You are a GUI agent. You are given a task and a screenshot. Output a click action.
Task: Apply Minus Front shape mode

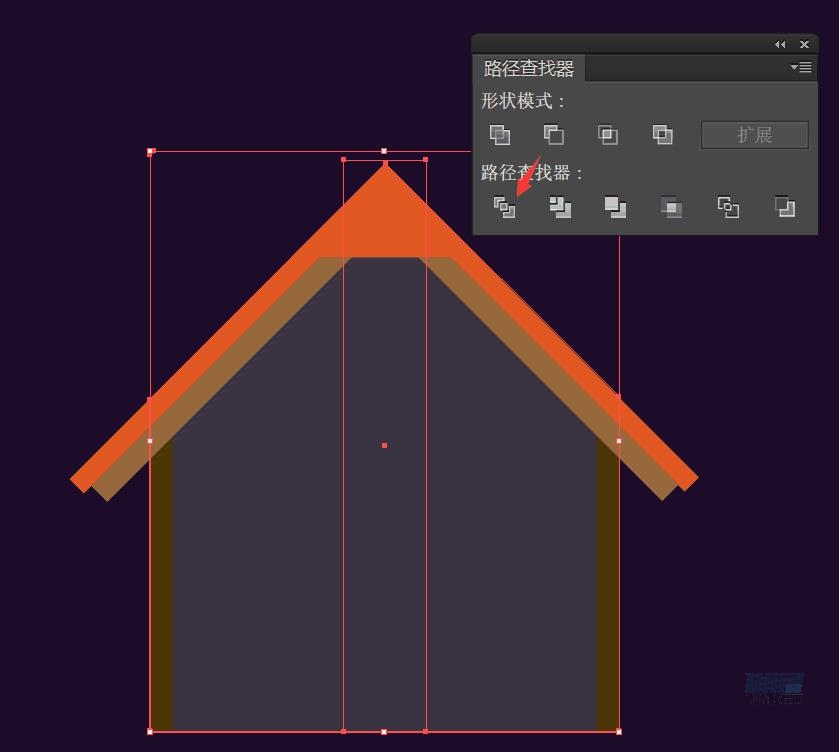pos(553,134)
